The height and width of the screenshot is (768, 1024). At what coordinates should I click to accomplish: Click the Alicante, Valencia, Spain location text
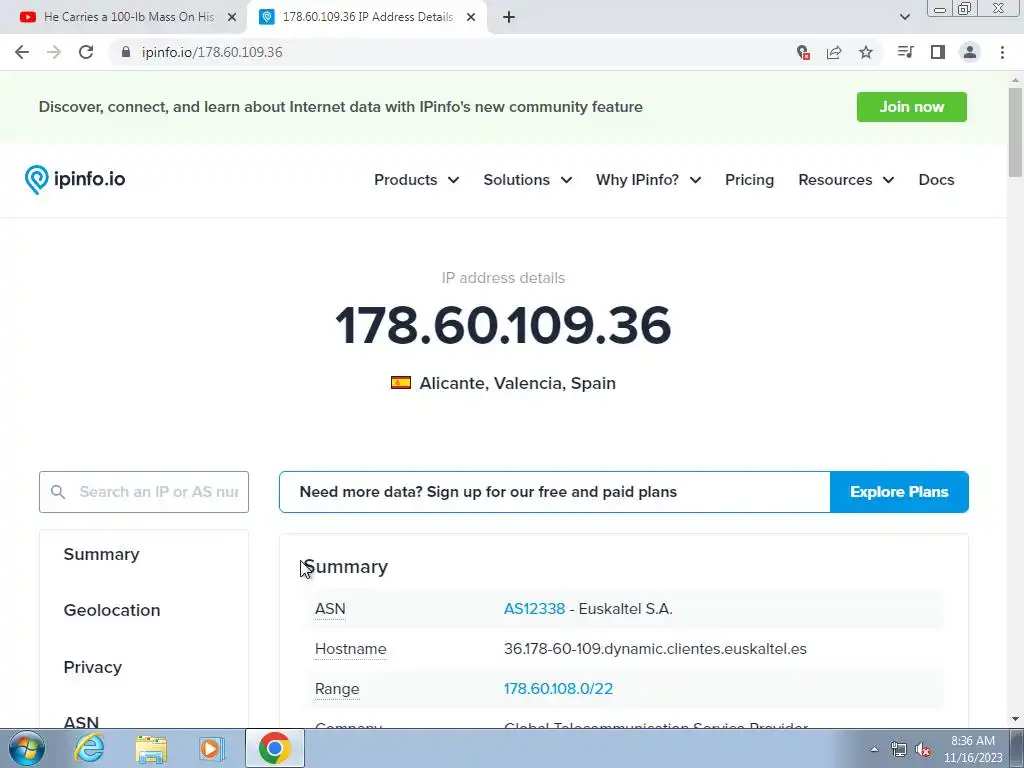[517, 383]
